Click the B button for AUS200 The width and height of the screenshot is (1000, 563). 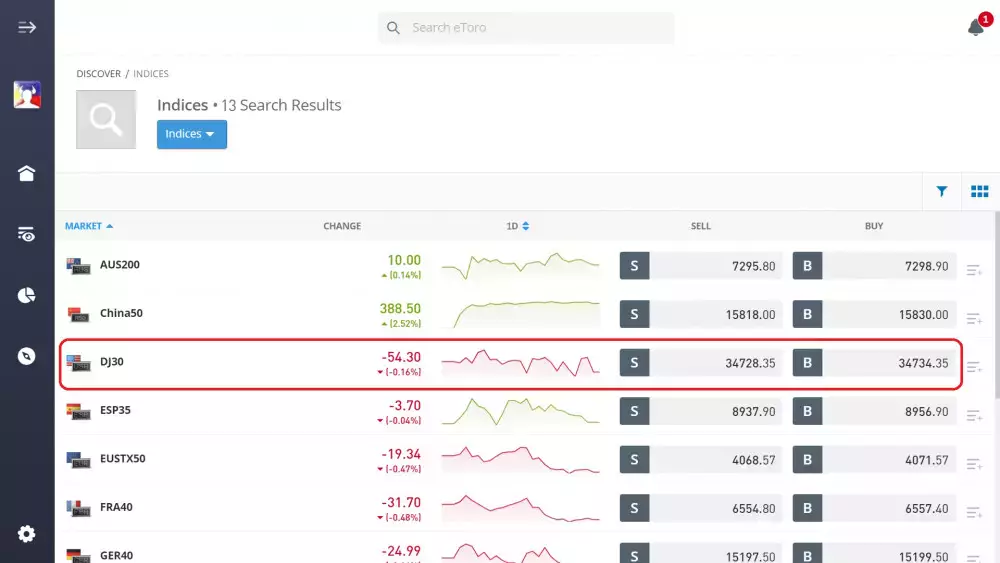[x=807, y=266]
